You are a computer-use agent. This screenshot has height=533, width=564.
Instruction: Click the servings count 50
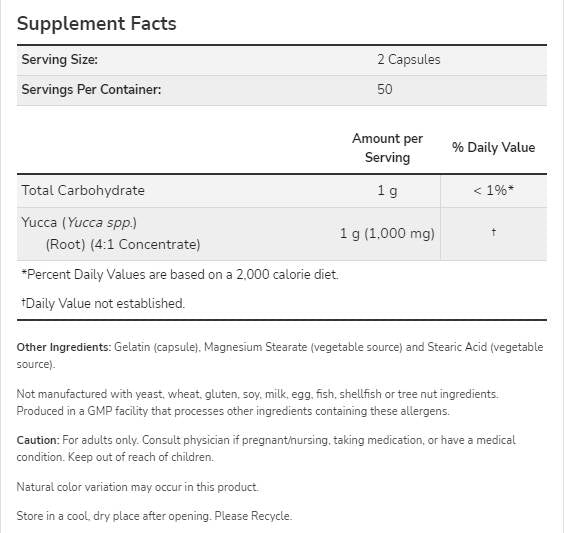[x=385, y=90]
